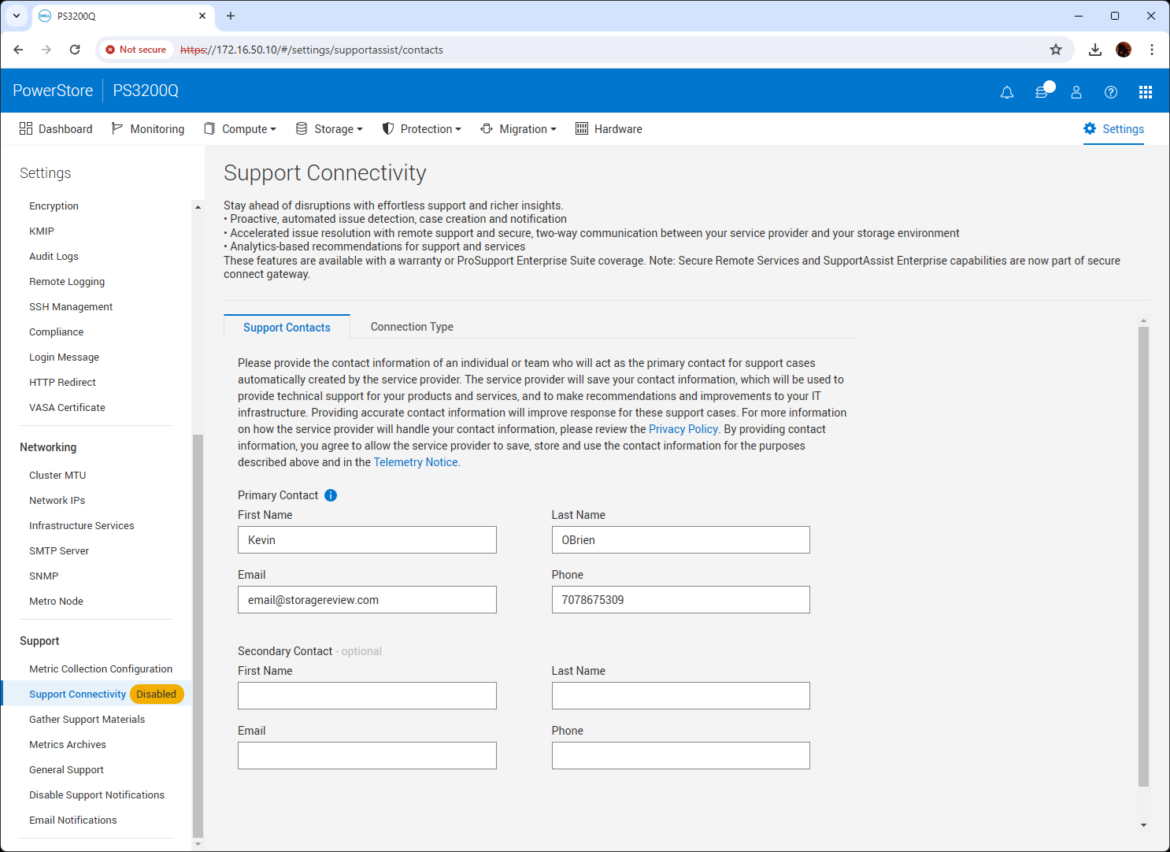Click the Monitoring flag icon
This screenshot has height=852, width=1170.
[x=117, y=128]
